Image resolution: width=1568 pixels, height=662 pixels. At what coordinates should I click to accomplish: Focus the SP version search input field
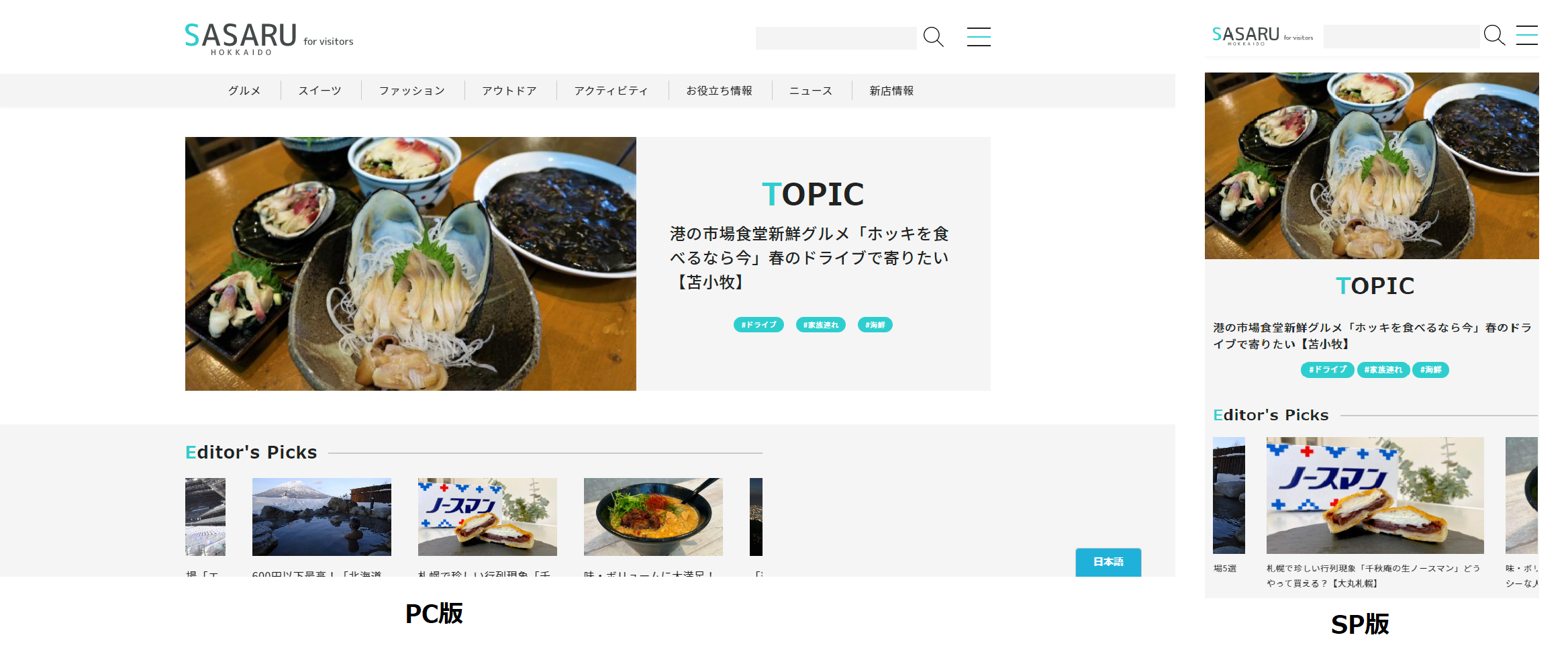point(1401,36)
